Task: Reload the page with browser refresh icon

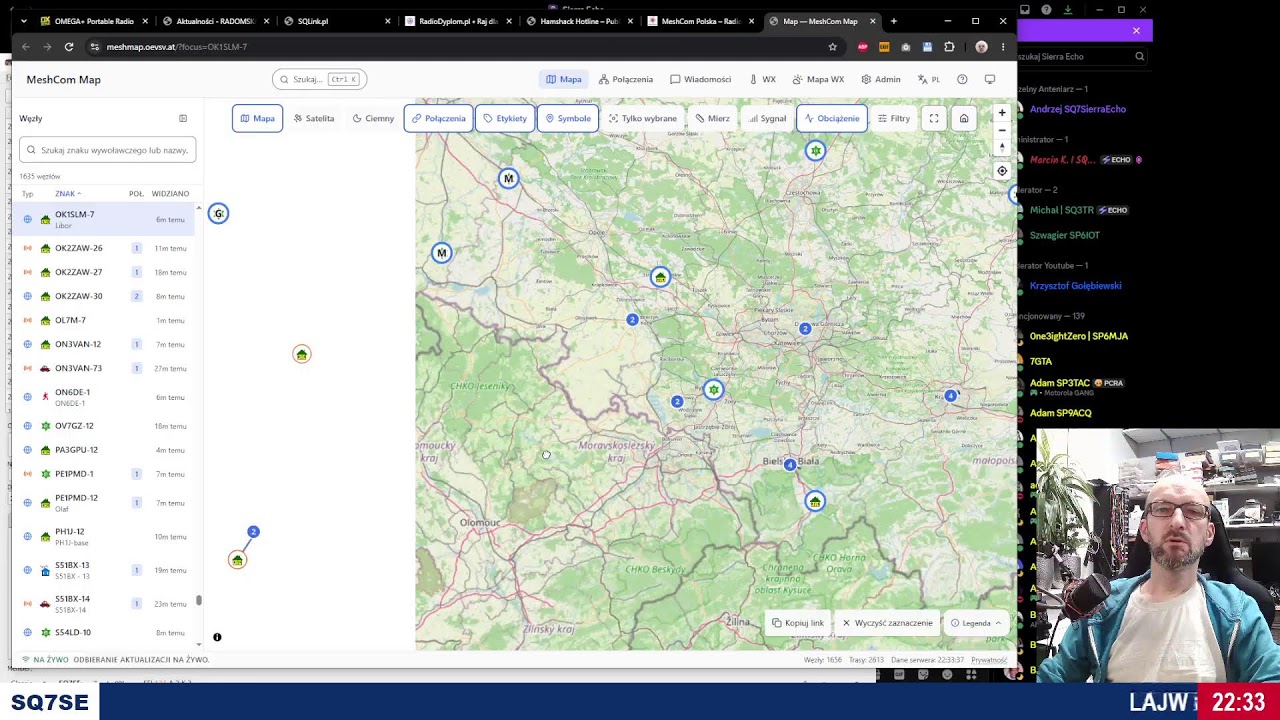Action: (x=69, y=46)
